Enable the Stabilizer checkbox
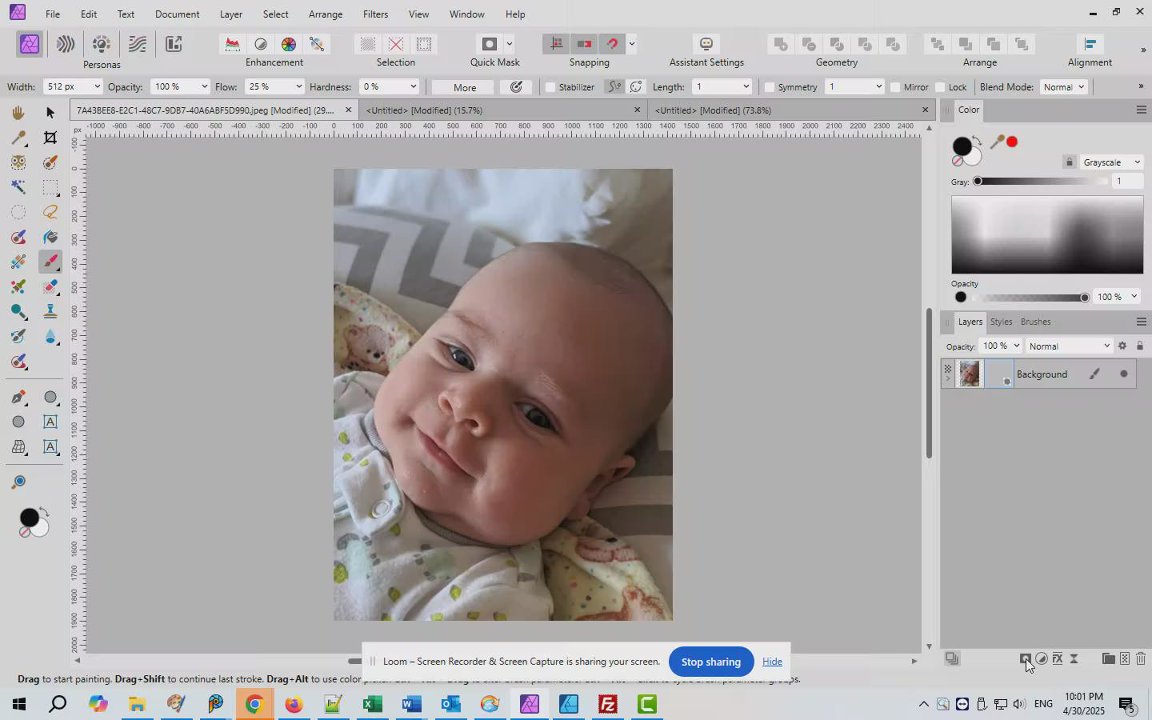This screenshot has width=1152, height=720. click(551, 87)
